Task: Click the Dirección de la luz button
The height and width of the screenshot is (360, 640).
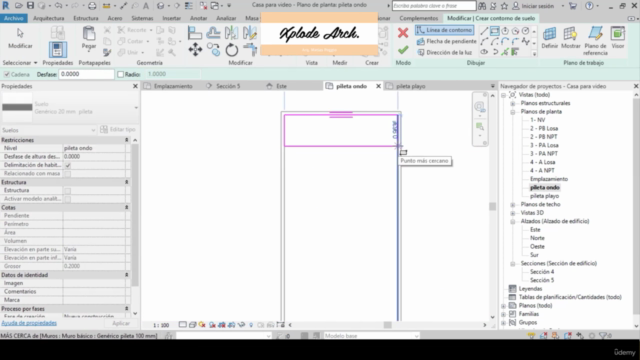Action: (x=444, y=52)
